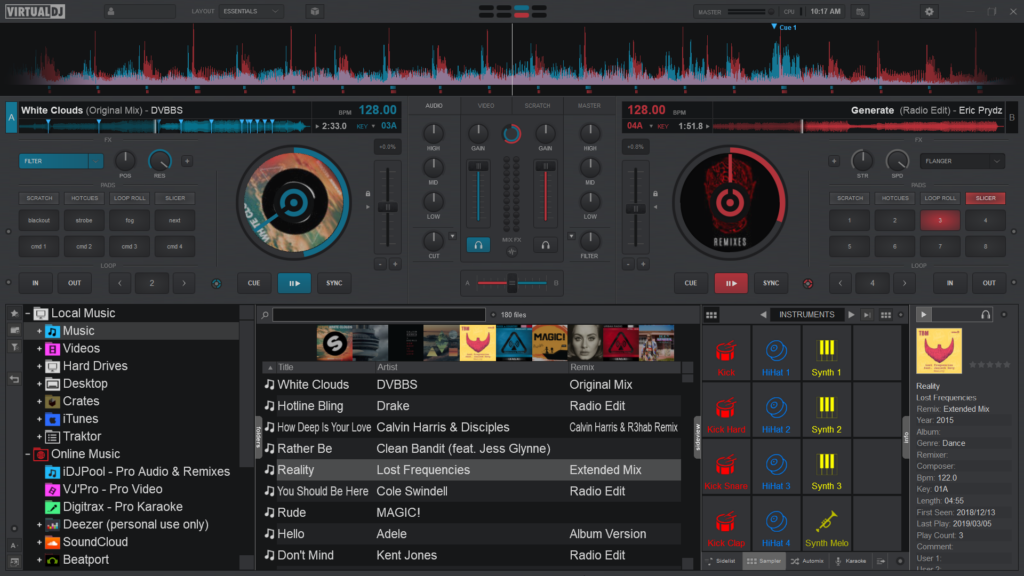Enable SYNC on the left deck
1024x576 pixels.
pyautogui.click(x=334, y=283)
